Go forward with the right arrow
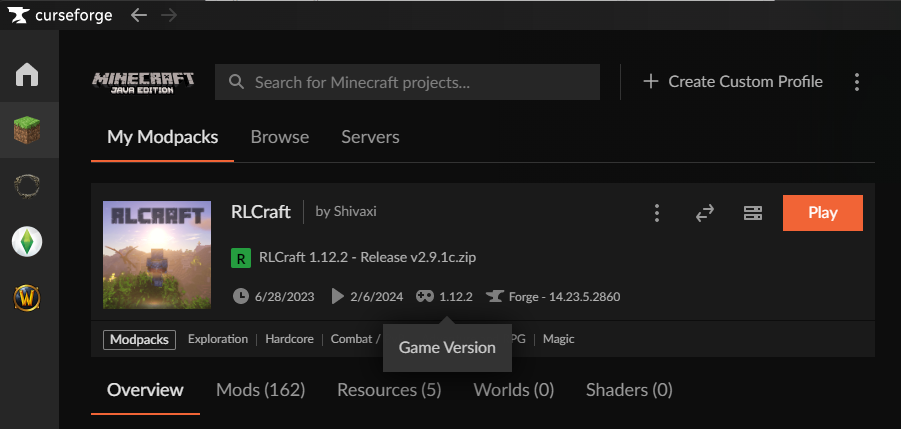This screenshot has height=429, width=901. pyautogui.click(x=170, y=15)
